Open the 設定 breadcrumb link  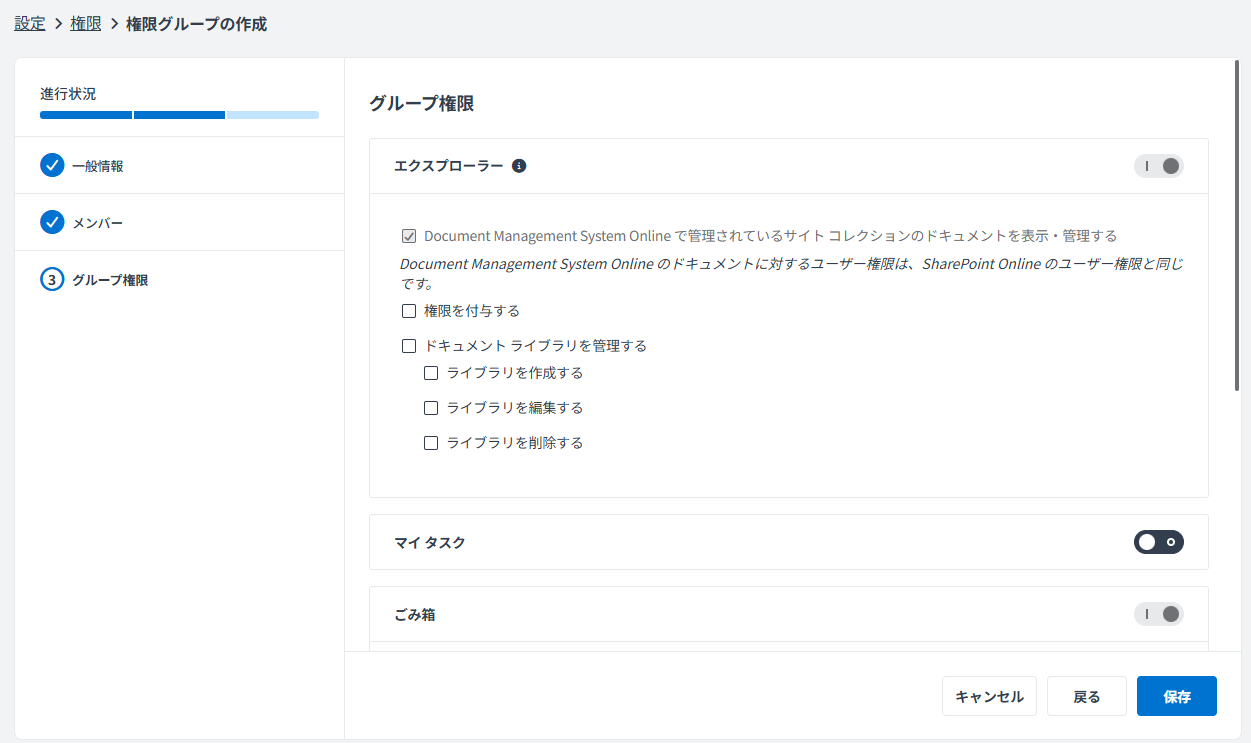point(29,23)
